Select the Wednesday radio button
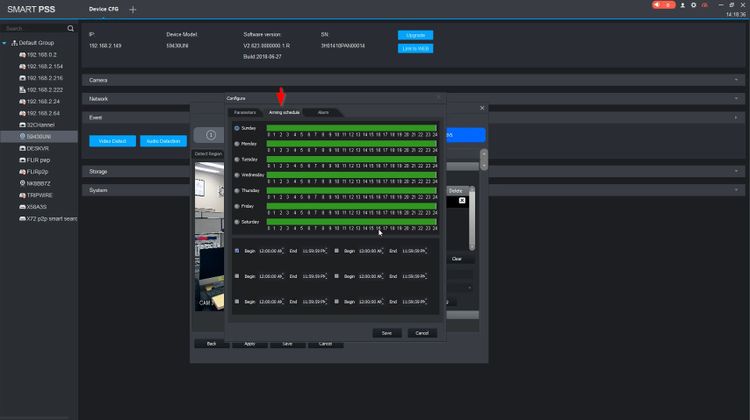The height and width of the screenshot is (420, 750). point(237,175)
